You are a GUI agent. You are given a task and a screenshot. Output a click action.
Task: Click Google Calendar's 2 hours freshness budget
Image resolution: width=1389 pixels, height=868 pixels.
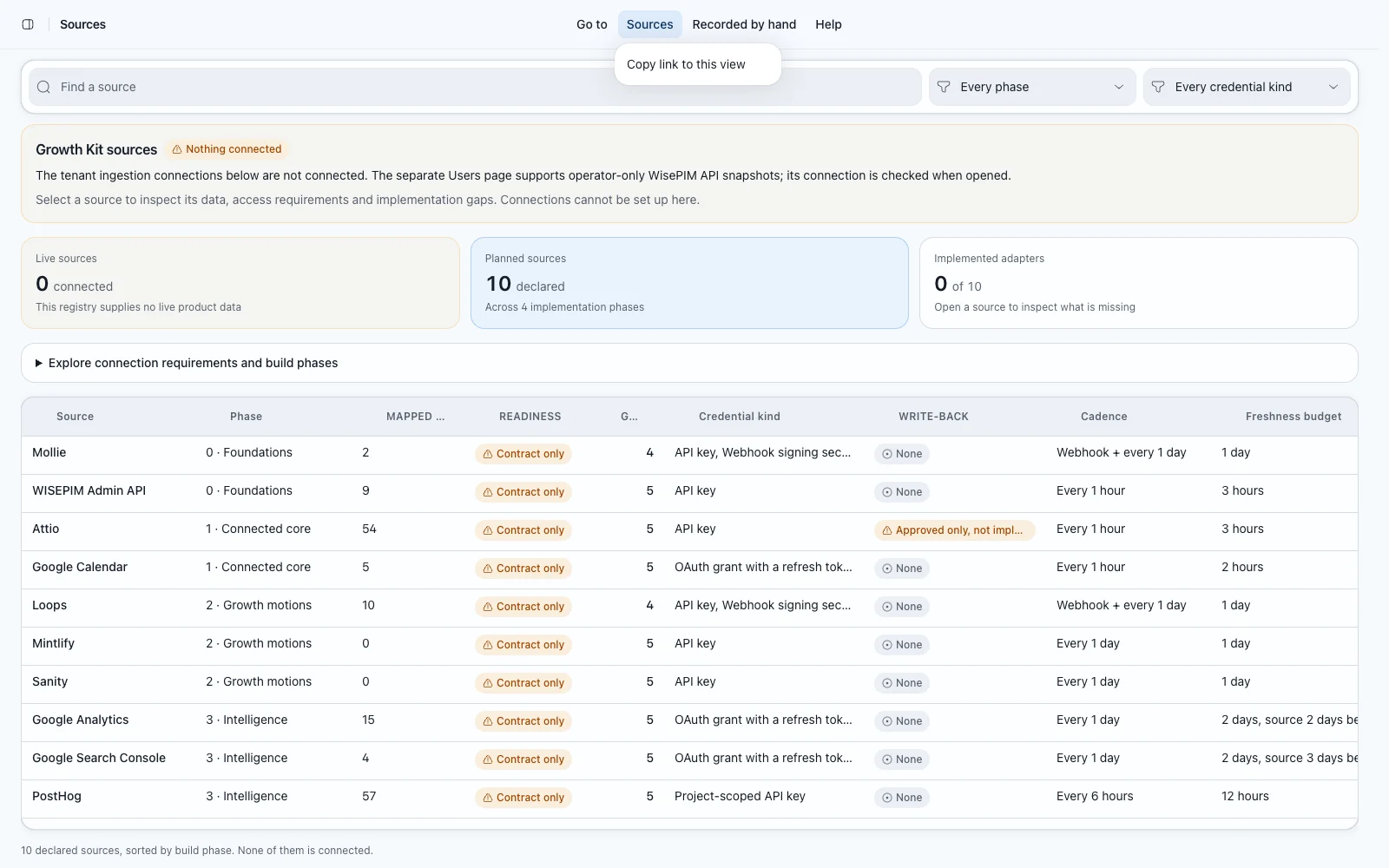1242,567
